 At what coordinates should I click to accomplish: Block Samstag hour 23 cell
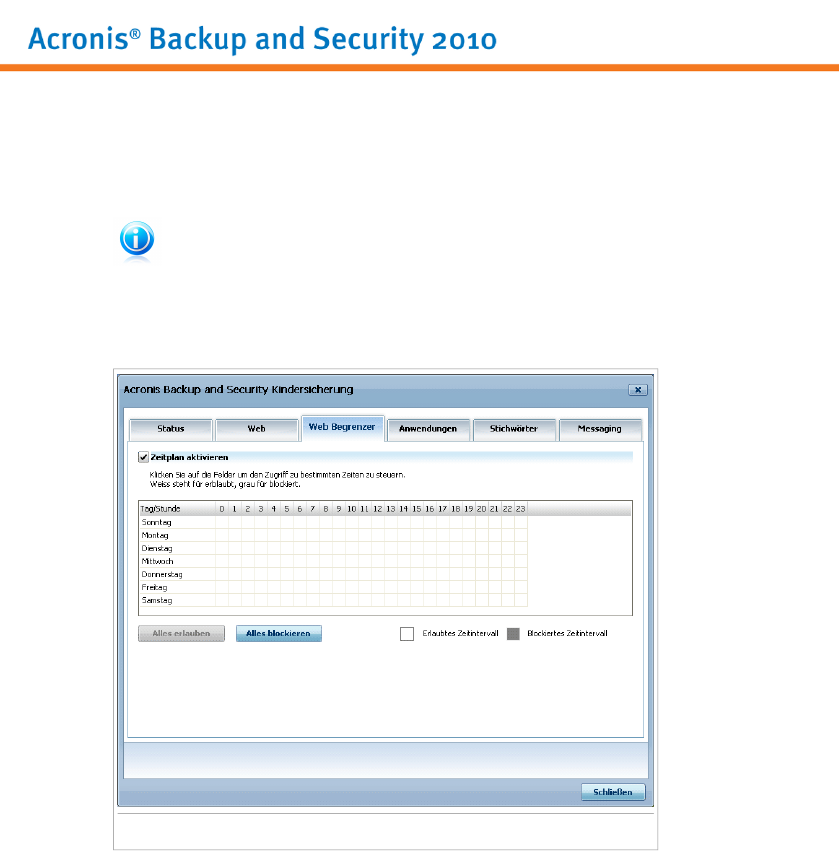click(520, 600)
